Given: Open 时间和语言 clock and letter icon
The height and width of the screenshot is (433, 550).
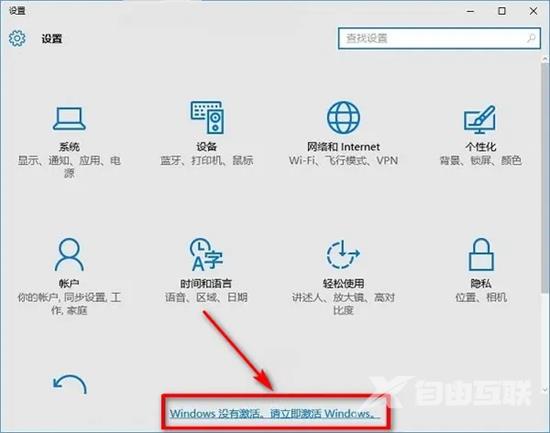Looking at the screenshot, I should [206, 254].
